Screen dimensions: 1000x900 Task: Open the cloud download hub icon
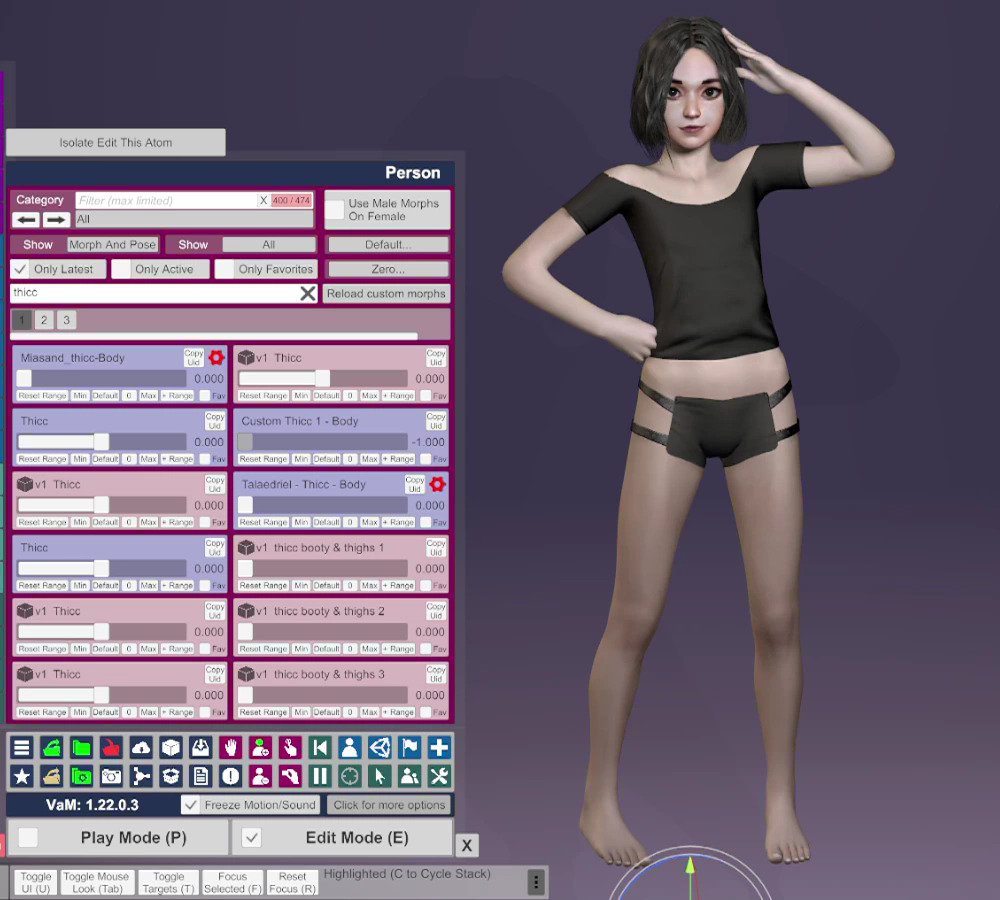[141, 747]
